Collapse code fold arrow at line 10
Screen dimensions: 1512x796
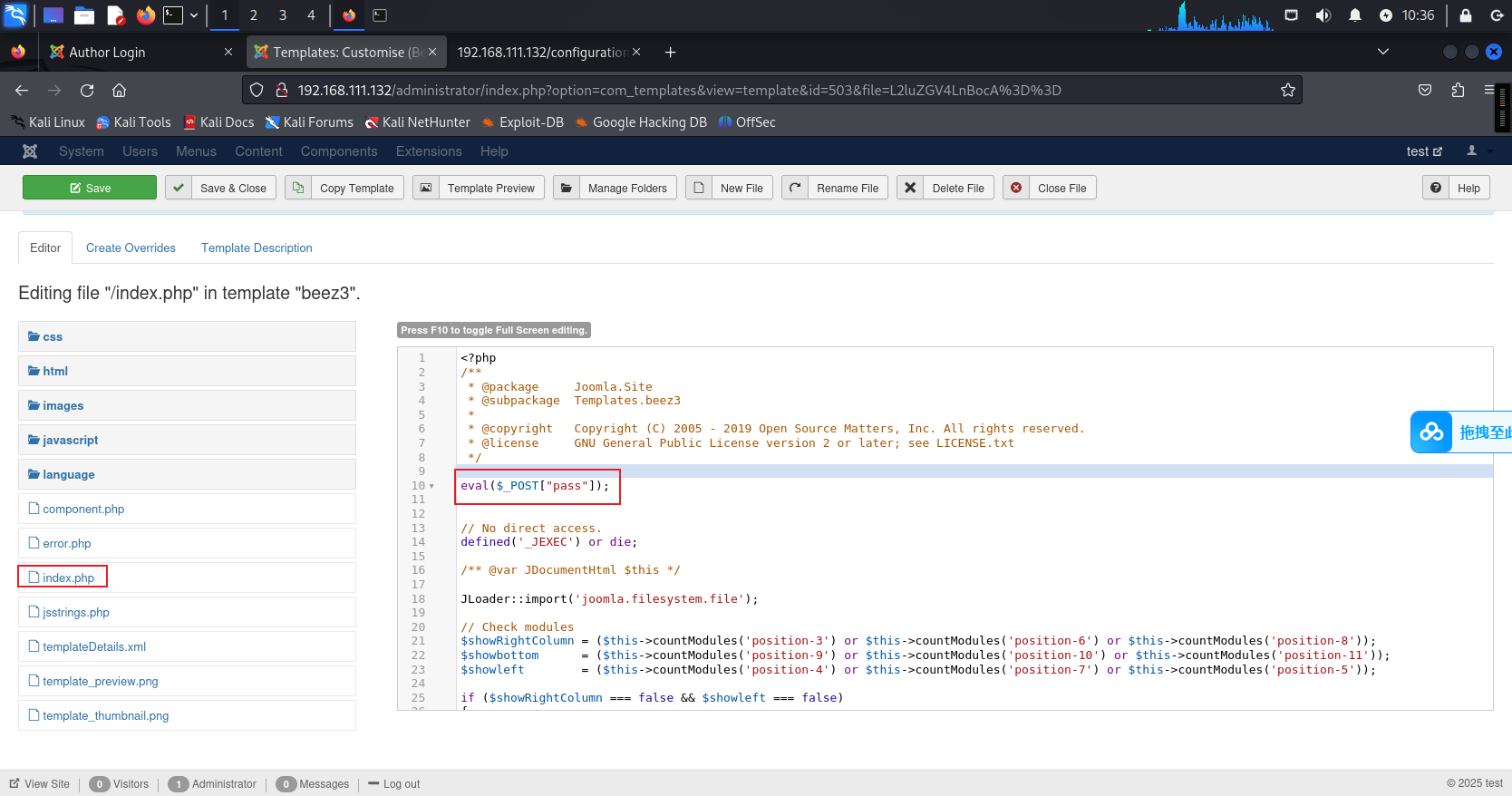click(431, 486)
